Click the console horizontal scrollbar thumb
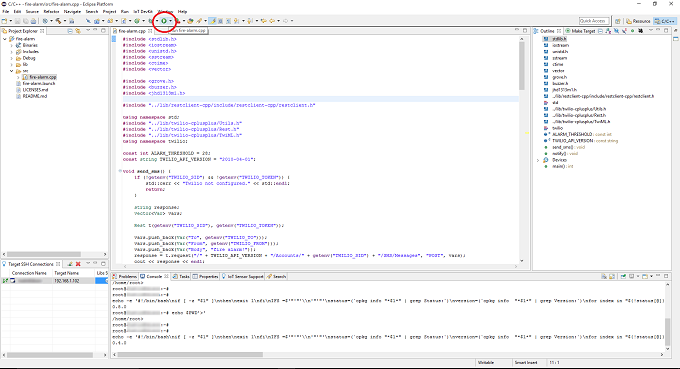680x369 pixels. coord(190,355)
